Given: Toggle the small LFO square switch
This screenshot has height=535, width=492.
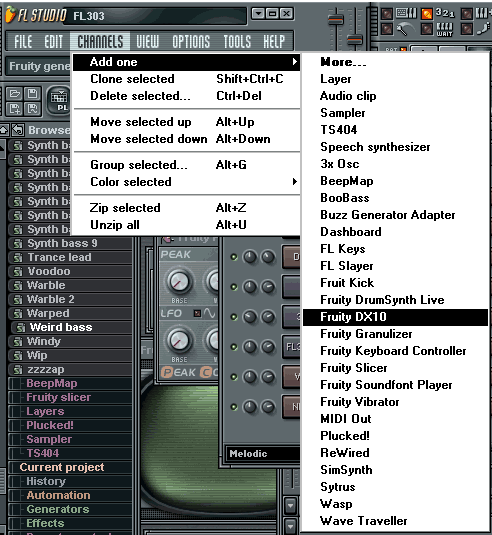Looking at the screenshot, I should [197, 313].
